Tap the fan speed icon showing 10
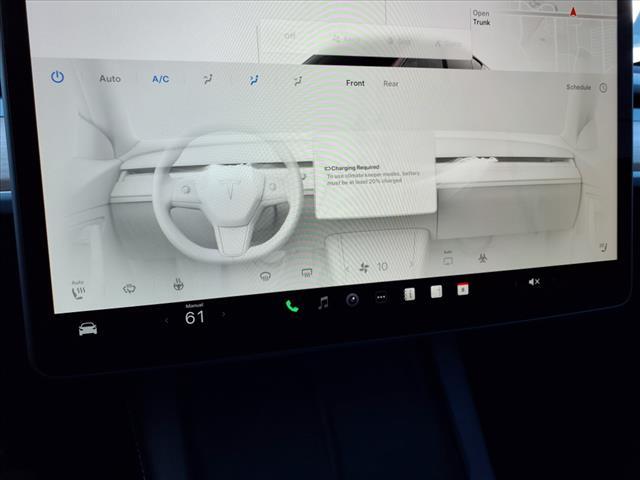 point(364,267)
